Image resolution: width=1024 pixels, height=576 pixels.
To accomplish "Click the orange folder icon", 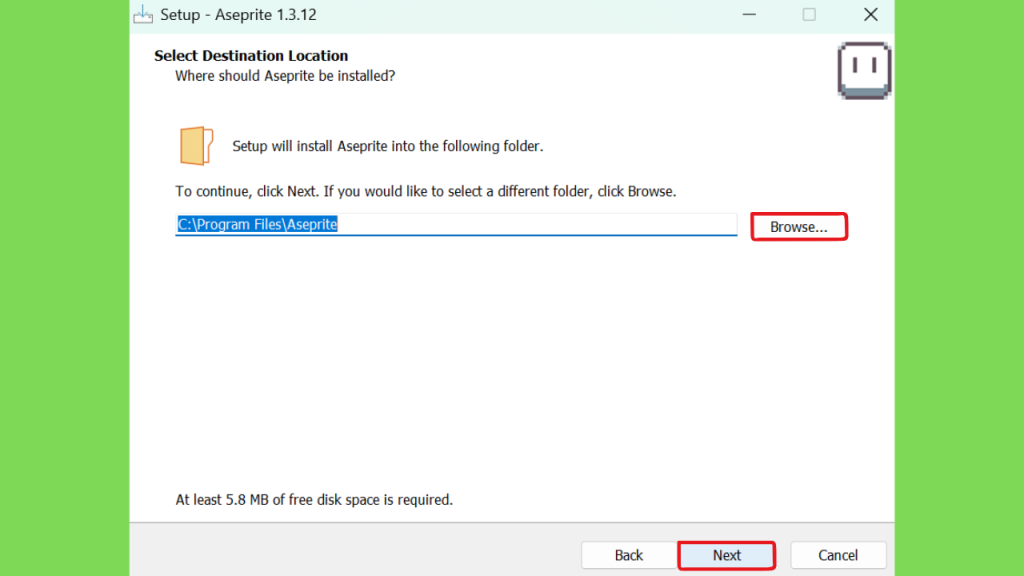I will (x=196, y=146).
